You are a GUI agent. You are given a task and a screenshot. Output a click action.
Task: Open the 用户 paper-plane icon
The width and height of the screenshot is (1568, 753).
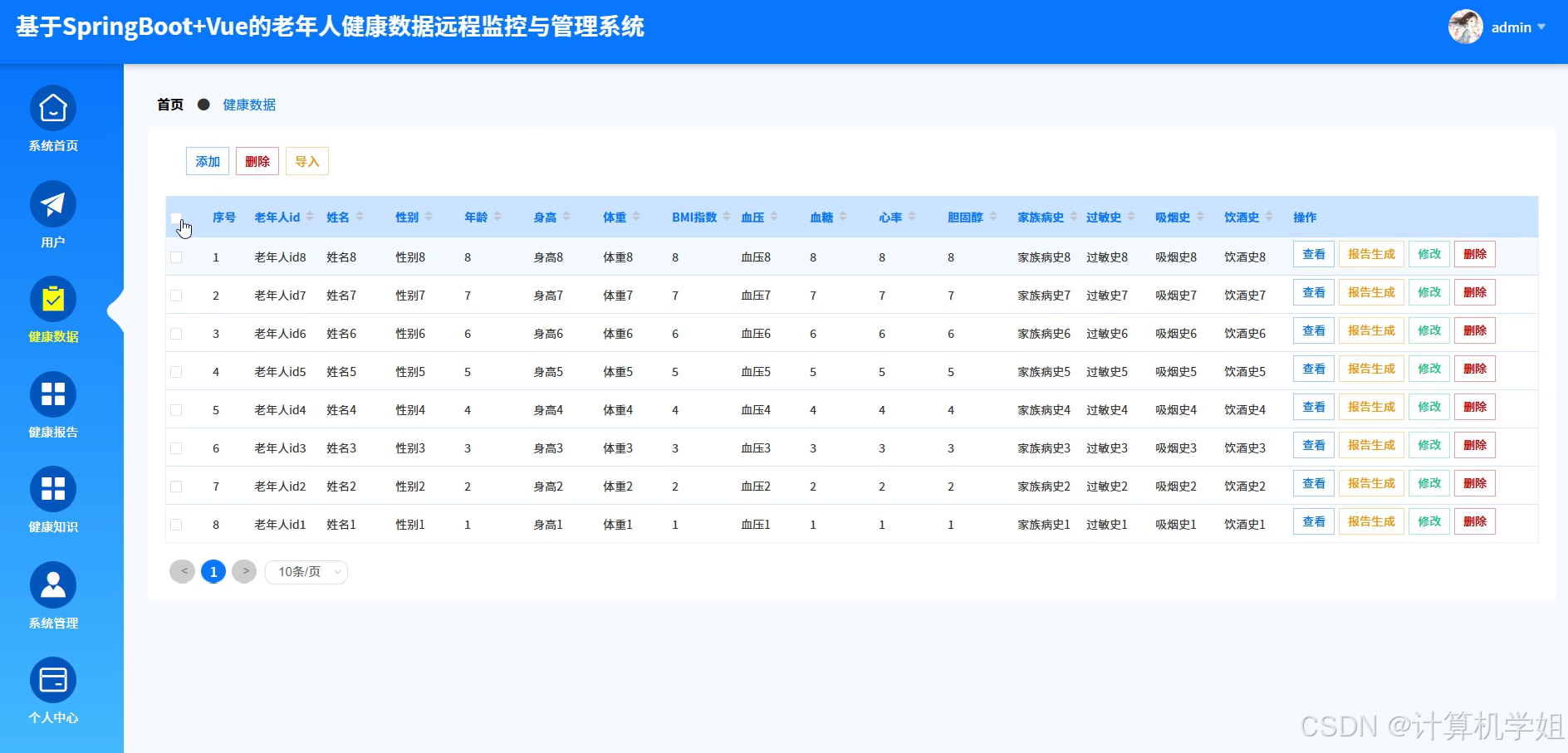(x=53, y=203)
